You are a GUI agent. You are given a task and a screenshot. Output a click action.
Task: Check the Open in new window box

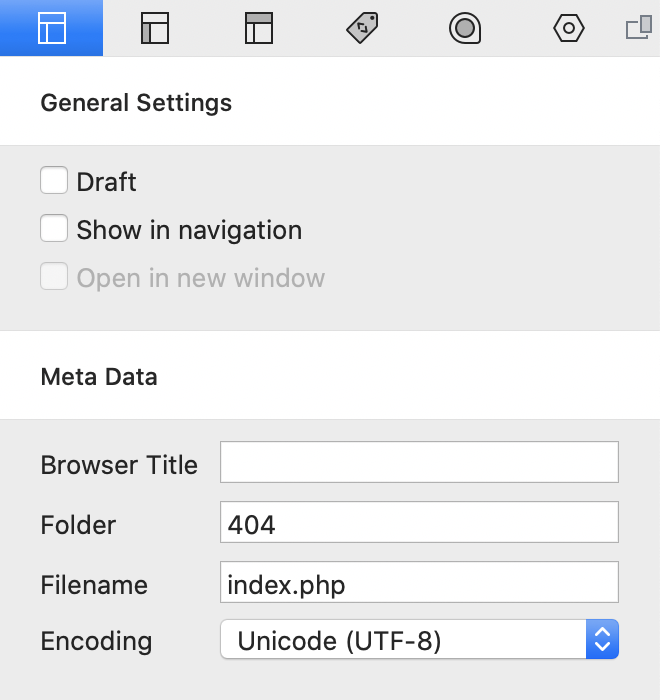pos(54,277)
